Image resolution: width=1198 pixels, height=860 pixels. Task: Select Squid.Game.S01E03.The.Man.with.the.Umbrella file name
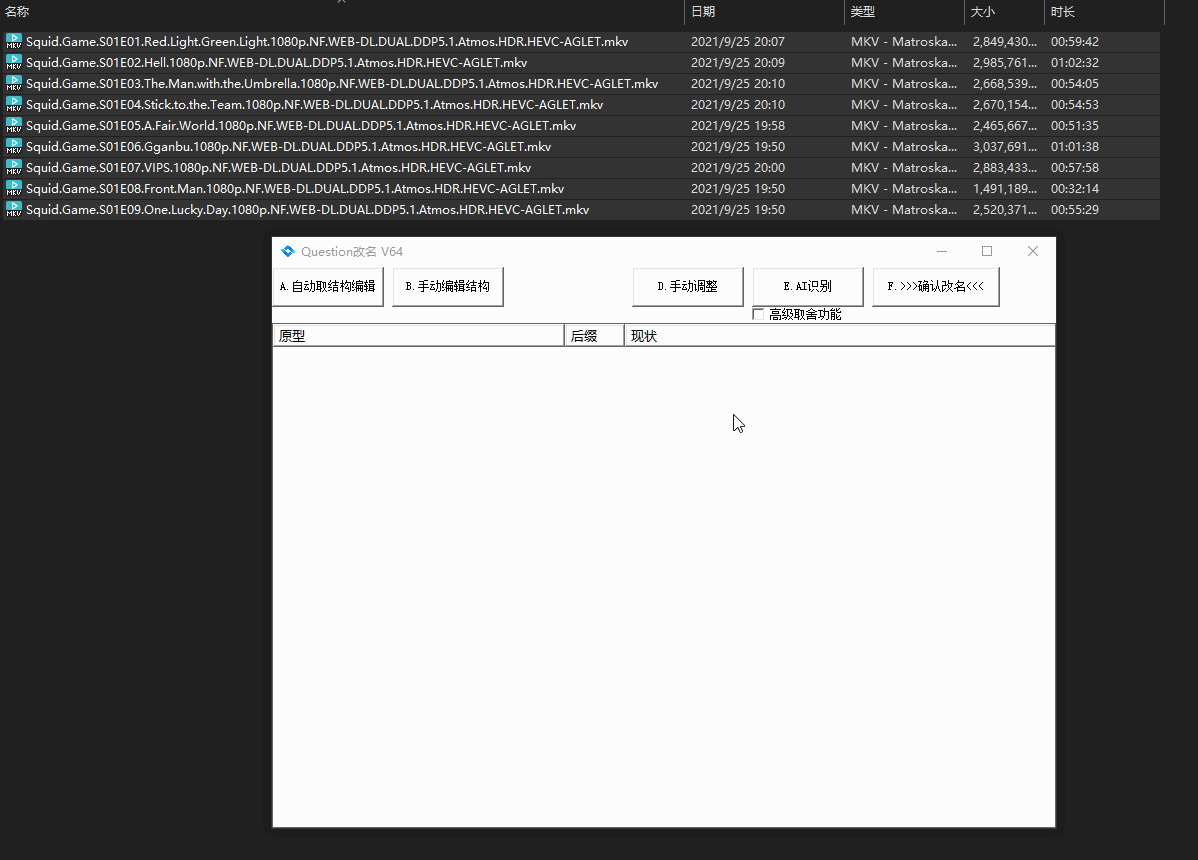[x=342, y=83]
